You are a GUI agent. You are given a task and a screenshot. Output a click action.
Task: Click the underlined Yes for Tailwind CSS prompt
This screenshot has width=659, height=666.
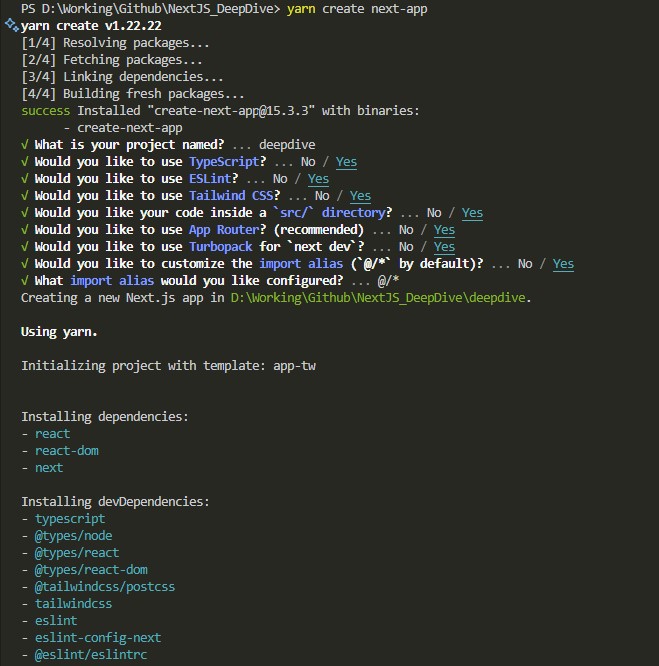click(360, 196)
